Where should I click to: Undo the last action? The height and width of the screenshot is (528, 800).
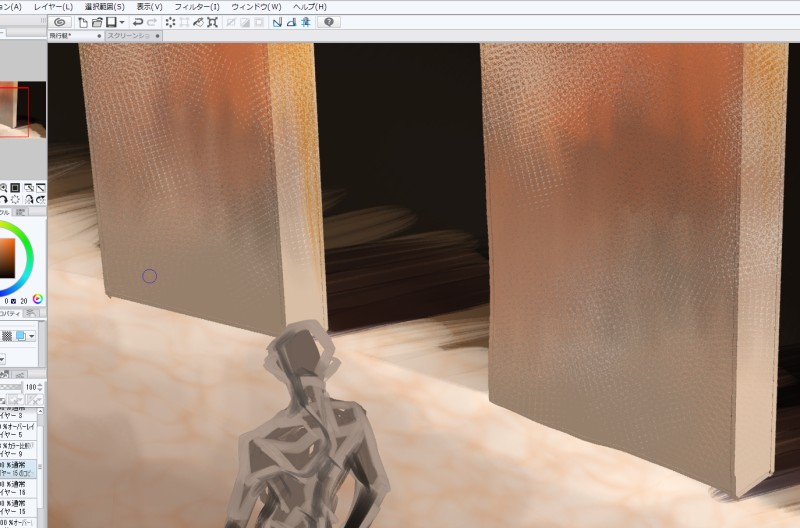pos(137,22)
